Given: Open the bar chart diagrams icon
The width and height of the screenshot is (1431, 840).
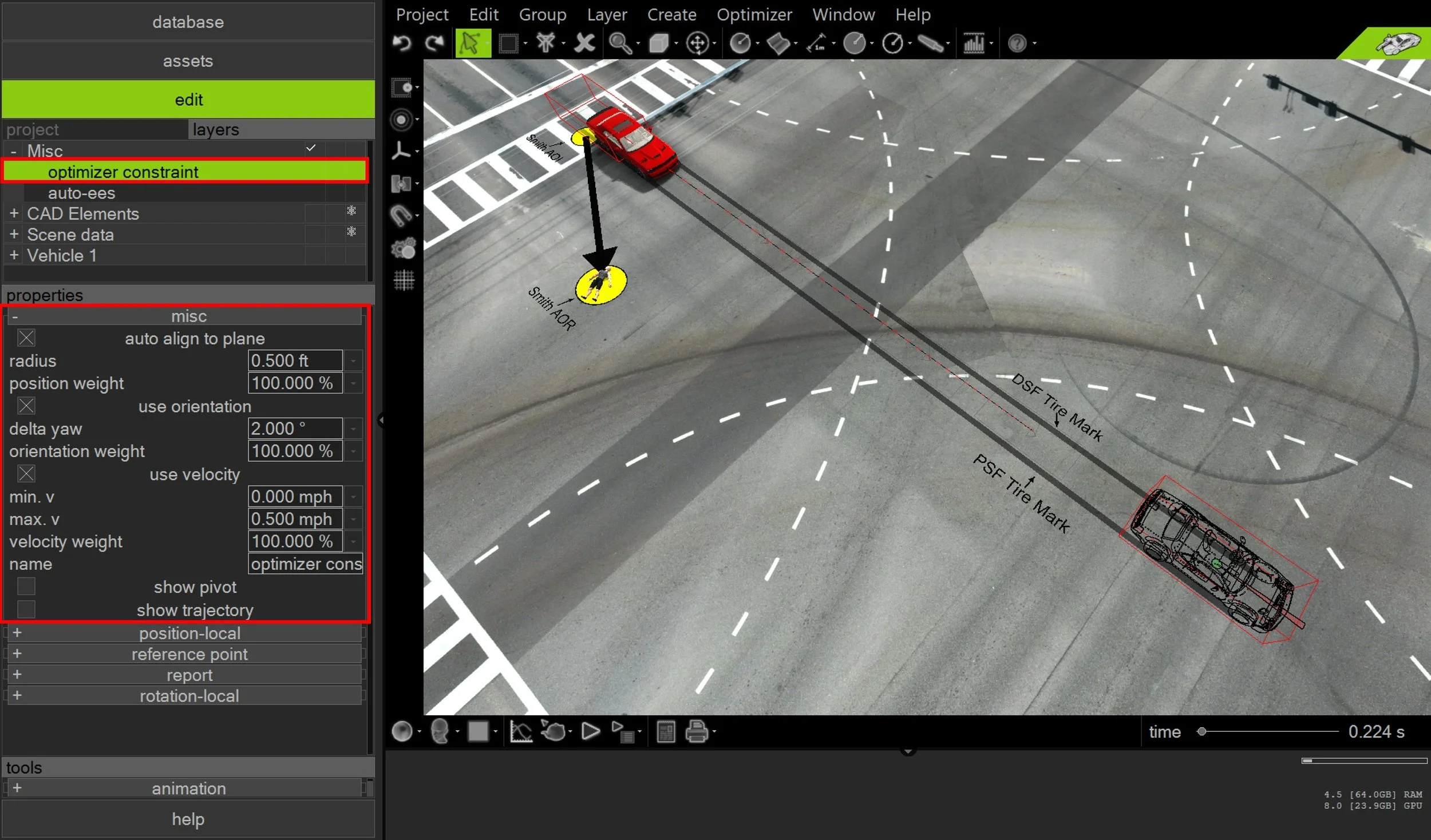Looking at the screenshot, I should point(974,43).
